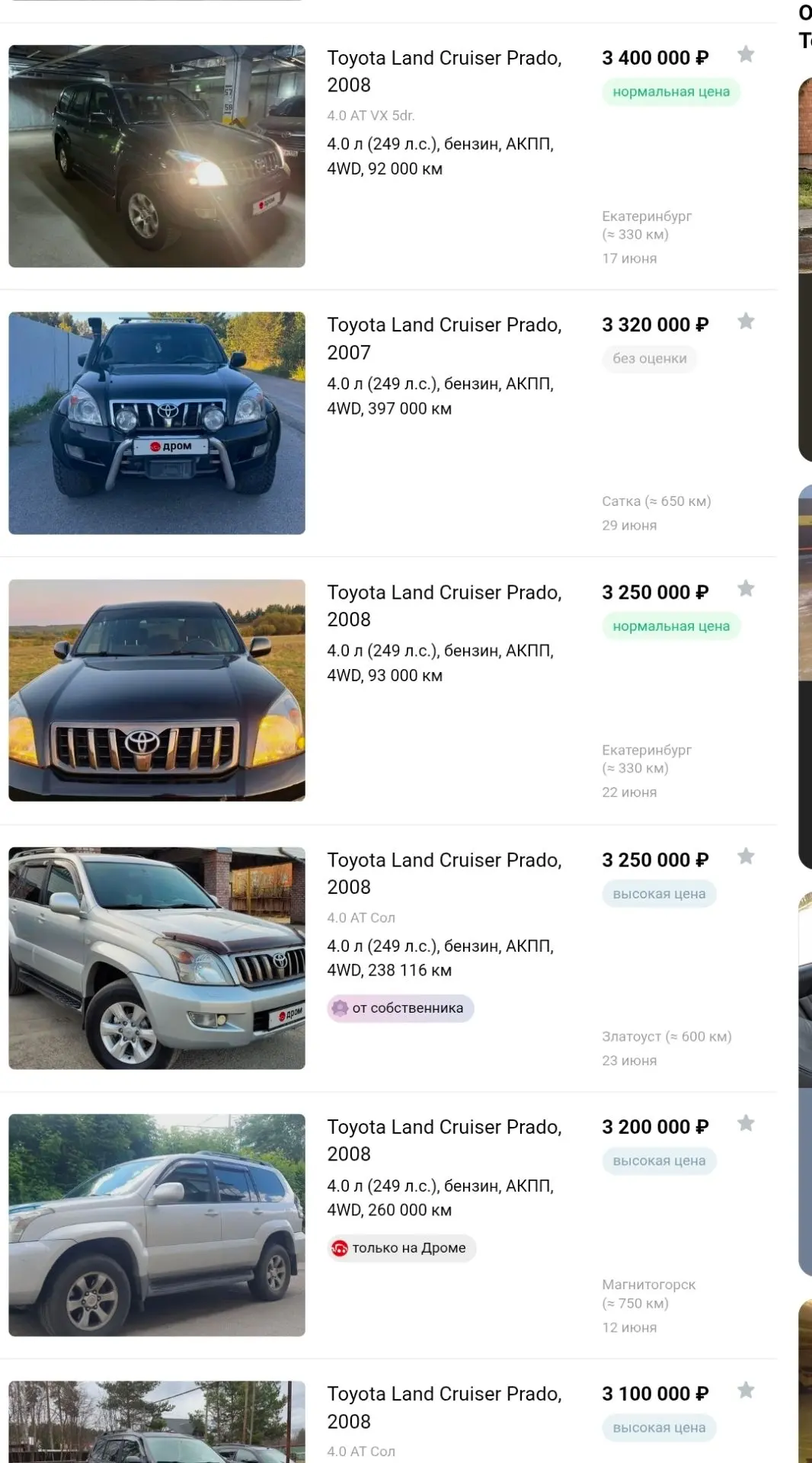Open the silver Prado photo from Златоуст

point(157,958)
